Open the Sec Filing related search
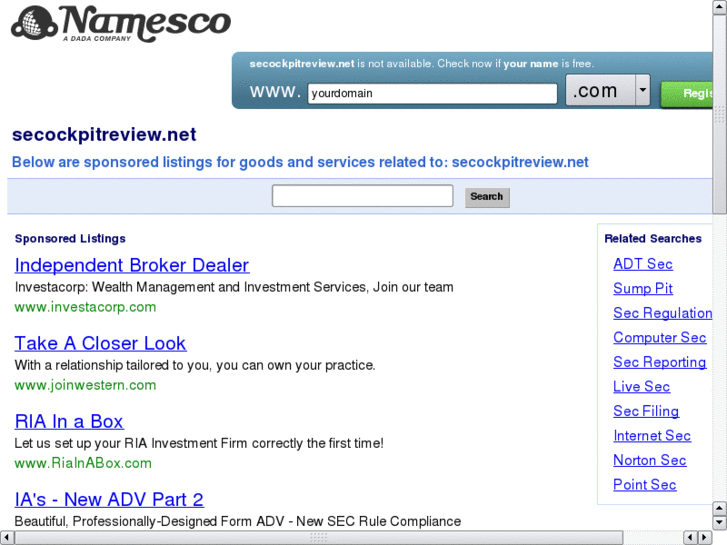The height and width of the screenshot is (545, 727). pyautogui.click(x=646, y=411)
